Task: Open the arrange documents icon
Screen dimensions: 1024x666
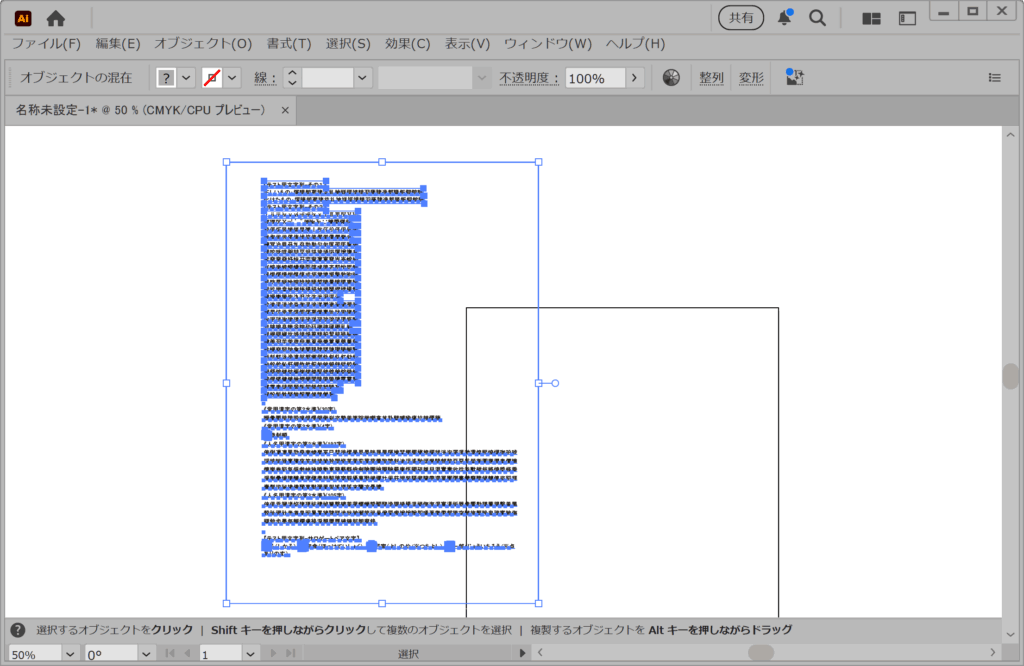Action: tap(871, 18)
